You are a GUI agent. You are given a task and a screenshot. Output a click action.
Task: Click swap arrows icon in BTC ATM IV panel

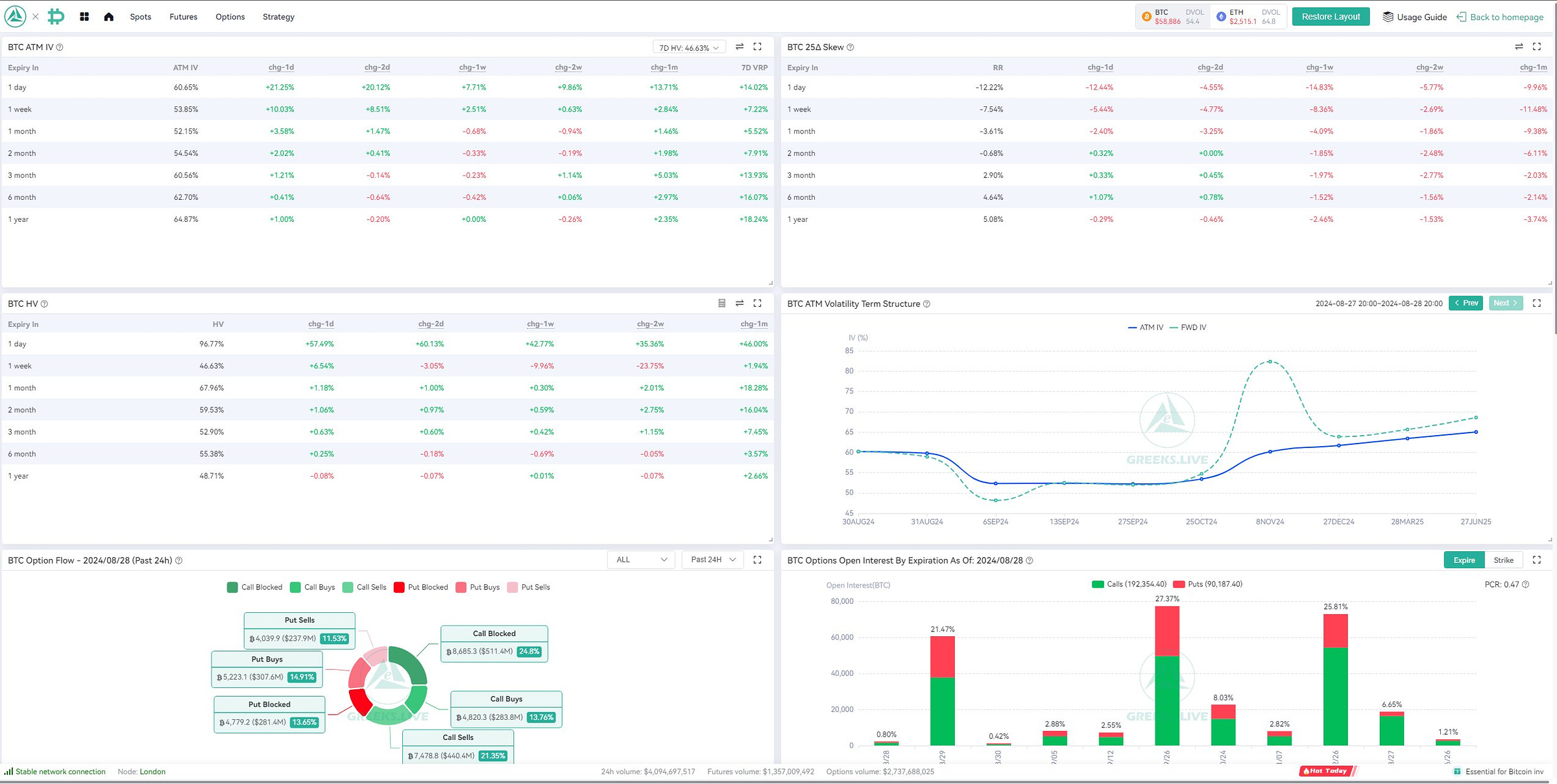click(x=740, y=47)
